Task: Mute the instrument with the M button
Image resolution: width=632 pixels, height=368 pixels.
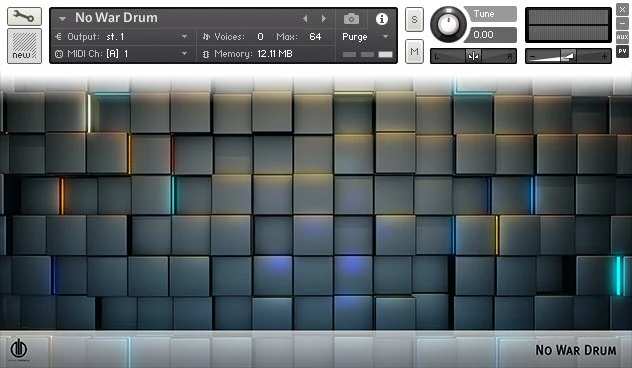Action: pos(414,51)
